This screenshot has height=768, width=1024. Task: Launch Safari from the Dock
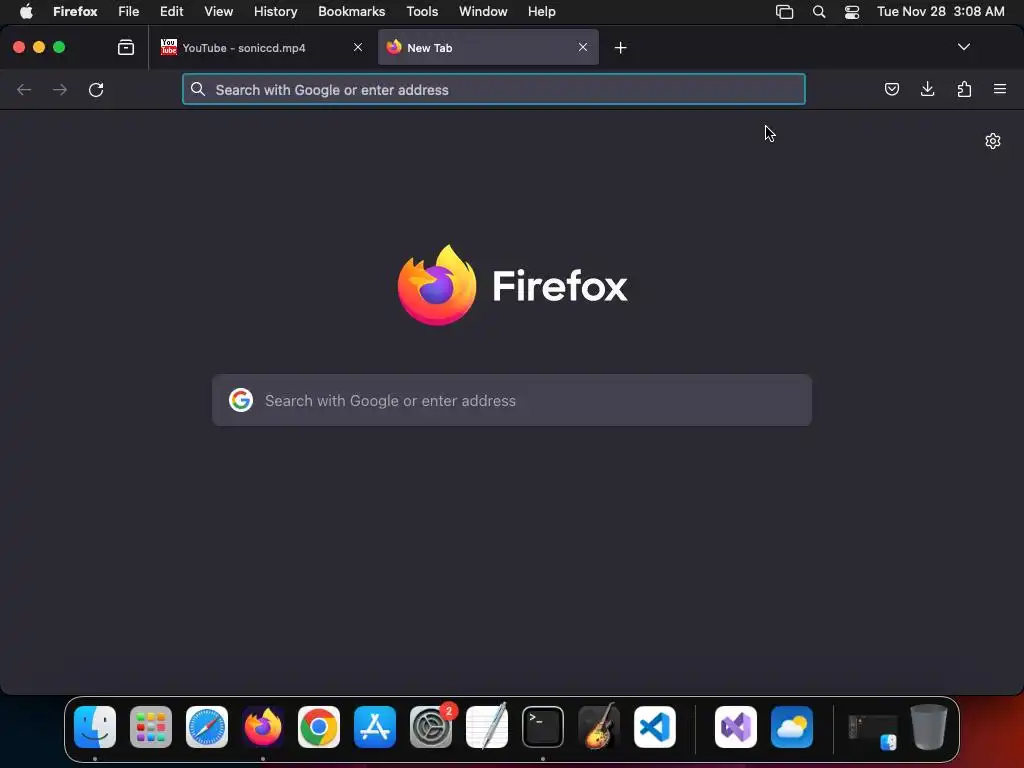coord(207,727)
